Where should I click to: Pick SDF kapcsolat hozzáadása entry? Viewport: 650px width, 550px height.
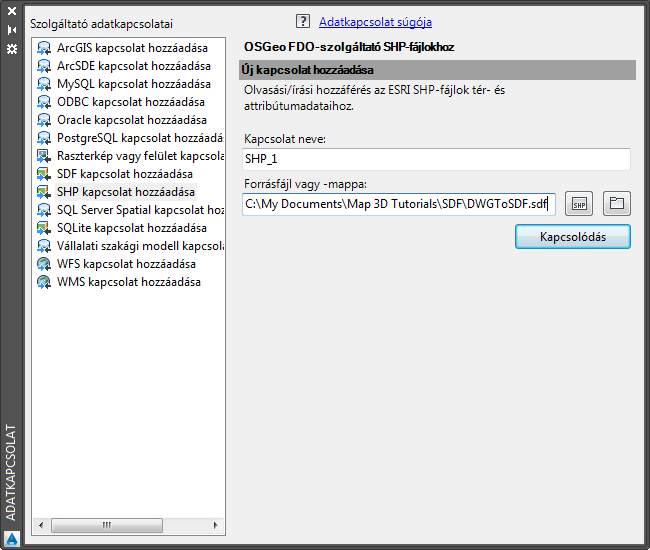click(x=125, y=174)
